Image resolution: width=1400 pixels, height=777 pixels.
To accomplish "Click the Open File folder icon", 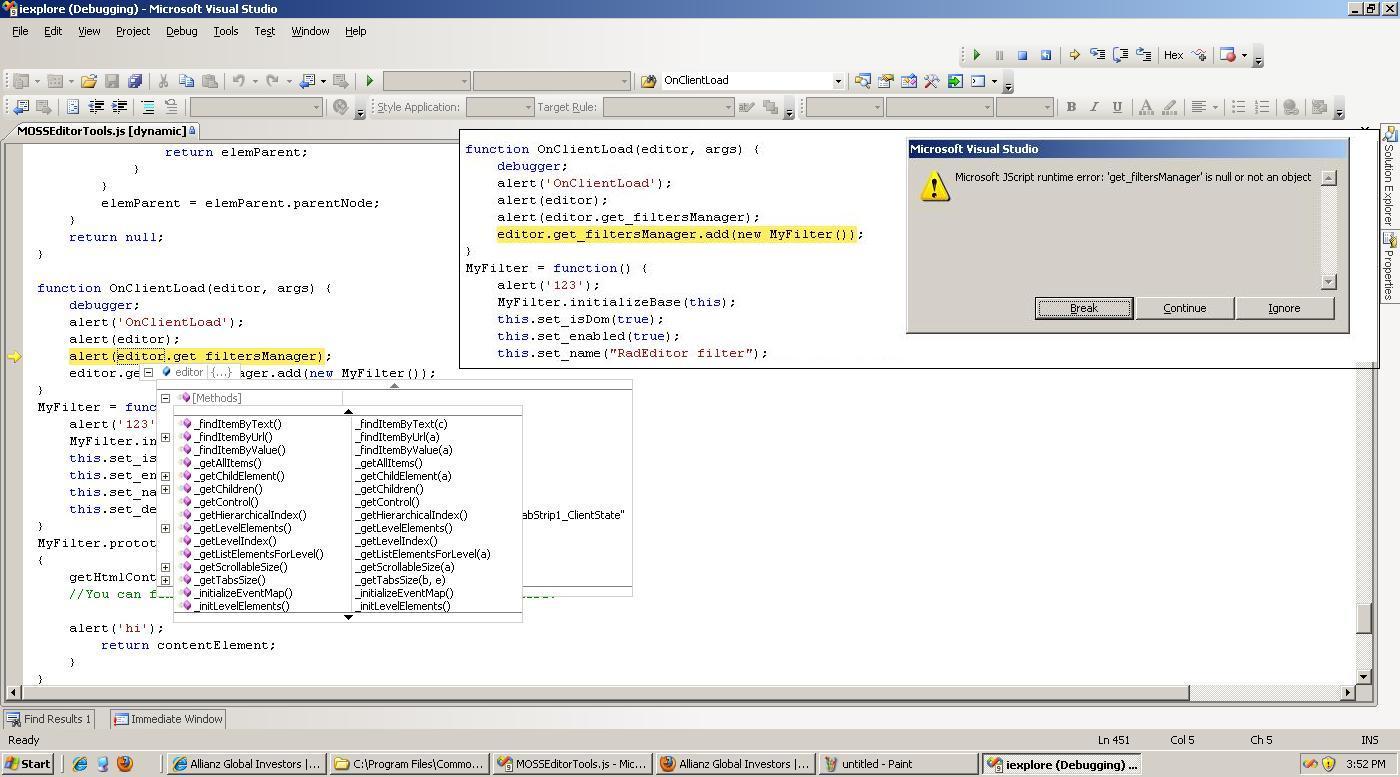I will 88,81.
